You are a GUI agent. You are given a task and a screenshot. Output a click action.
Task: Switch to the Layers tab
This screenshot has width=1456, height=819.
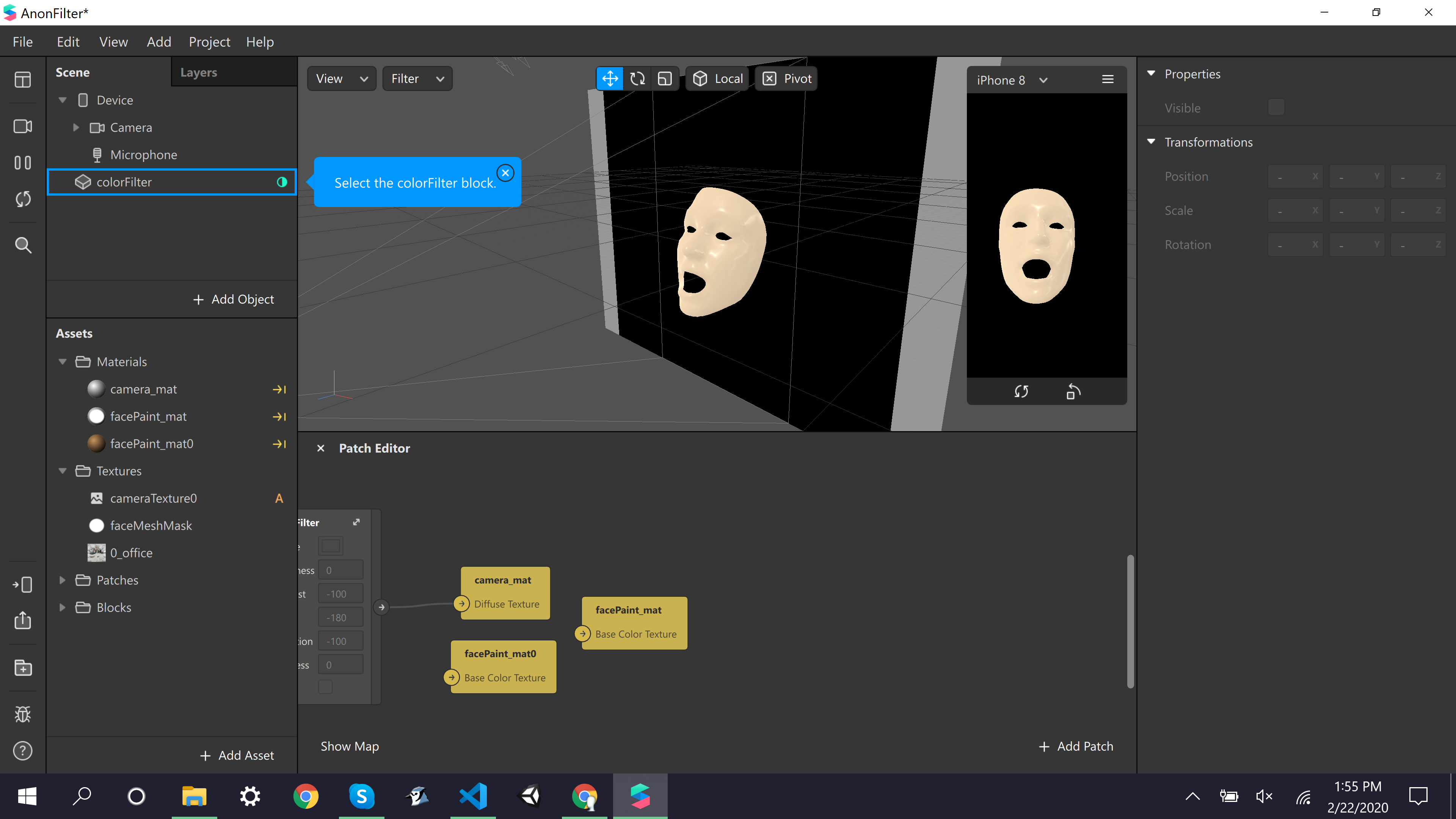[x=198, y=72]
